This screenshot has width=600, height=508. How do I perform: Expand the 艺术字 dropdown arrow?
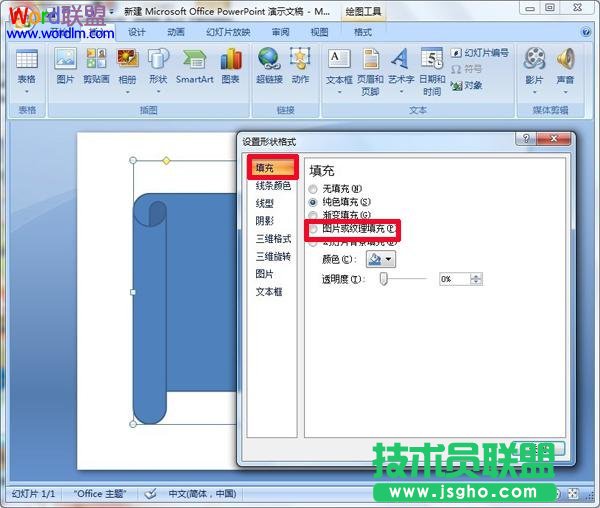coord(401,92)
